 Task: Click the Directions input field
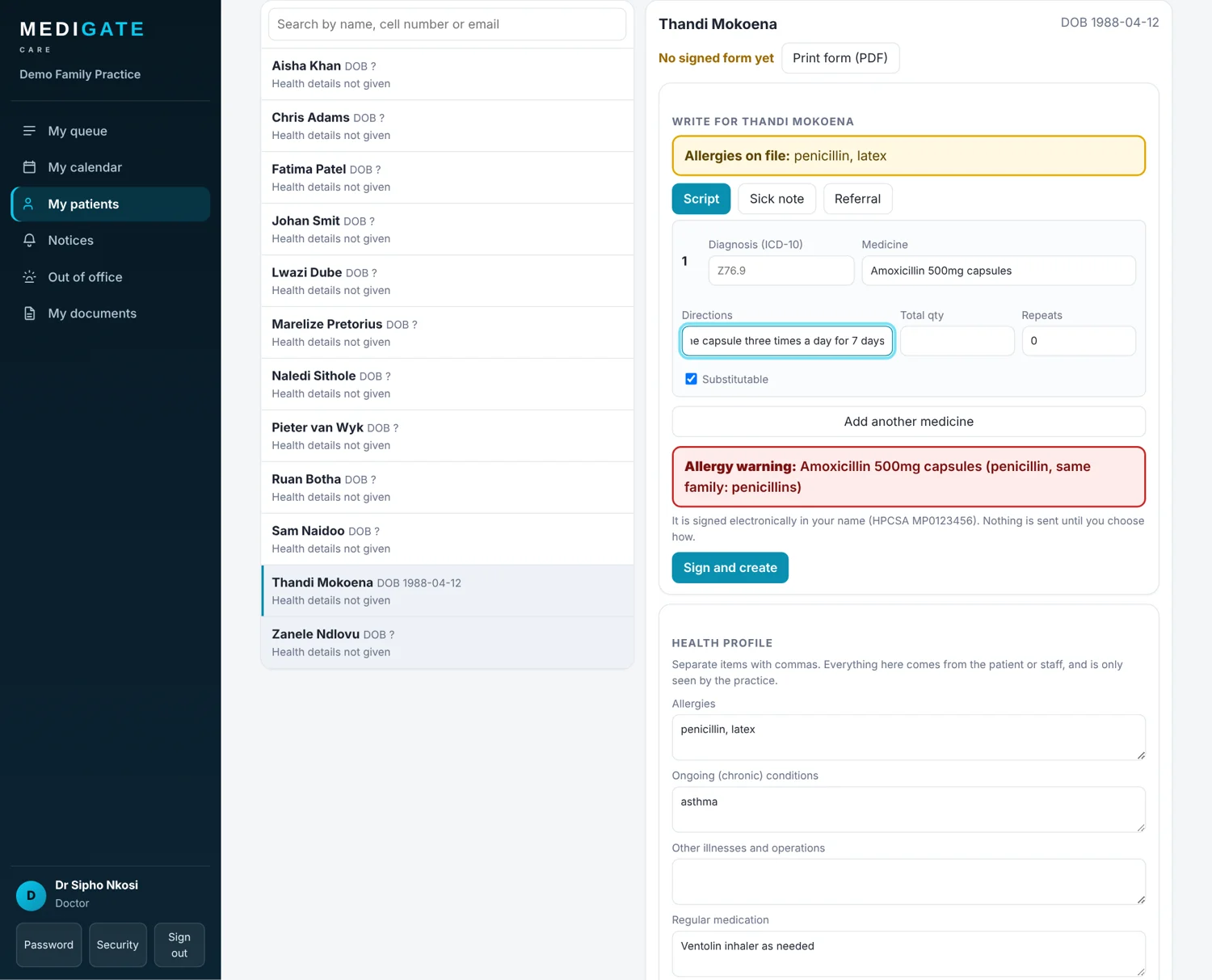click(x=787, y=341)
